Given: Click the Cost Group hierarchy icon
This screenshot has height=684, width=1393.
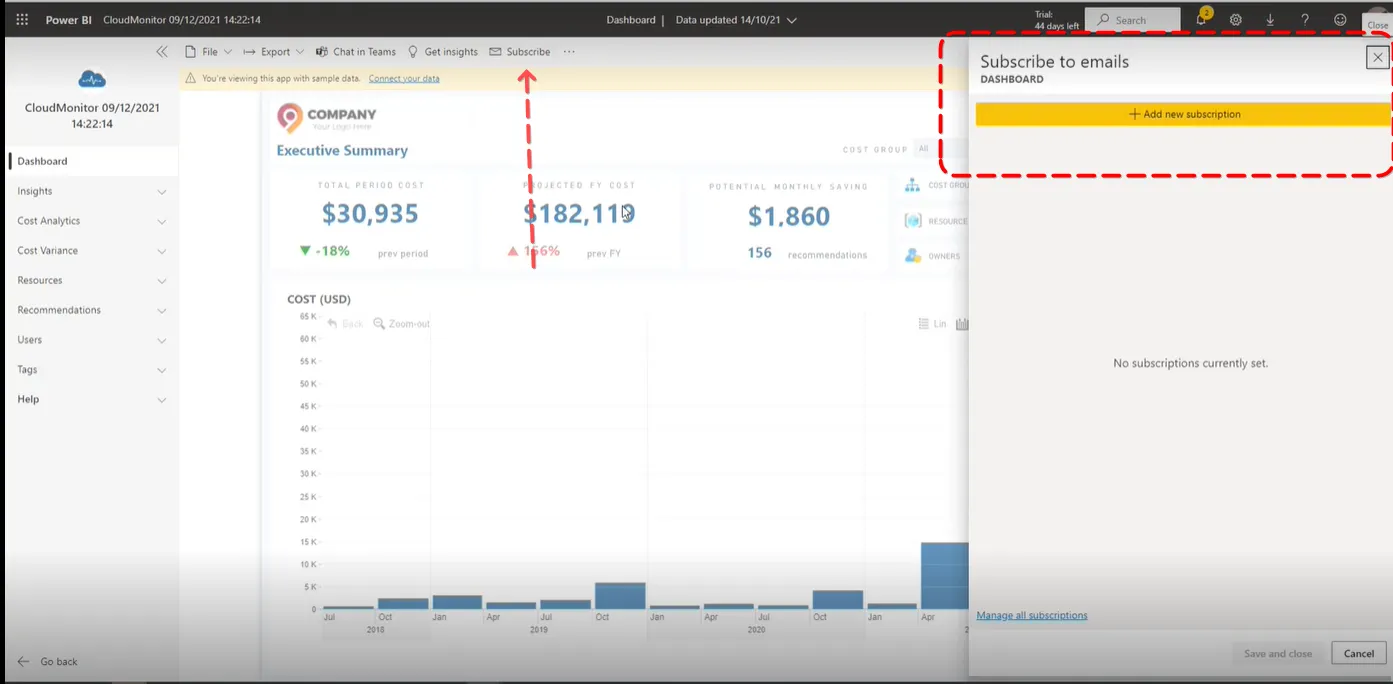Looking at the screenshot, I should pos(912,185).
